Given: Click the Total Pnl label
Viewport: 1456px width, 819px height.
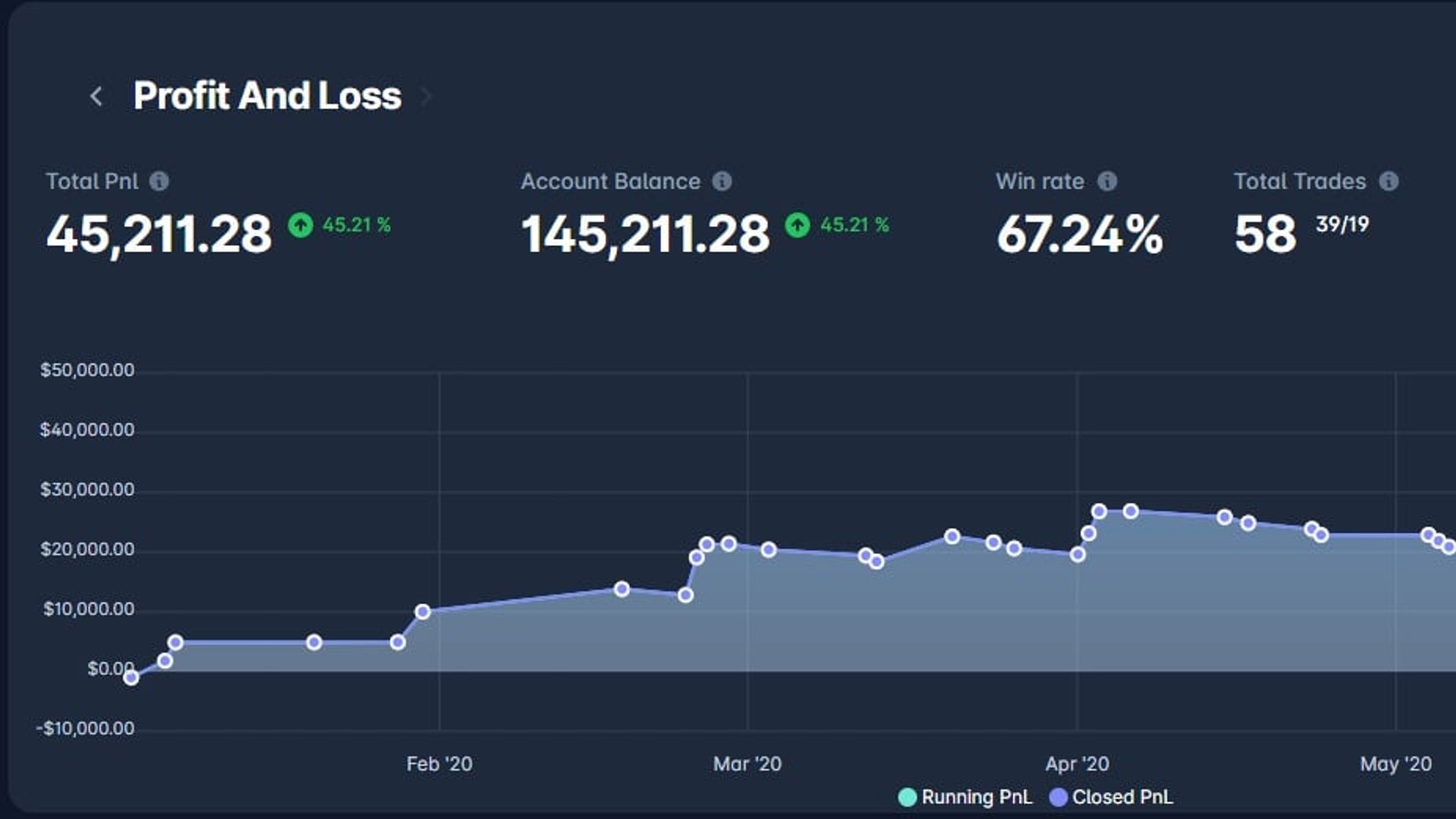Looking at the screenshot, I should (92, 181).
